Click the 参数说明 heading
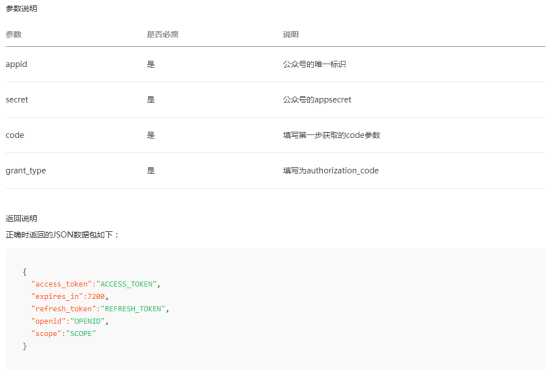Screen dimensions: 554x377 (22, 8)
